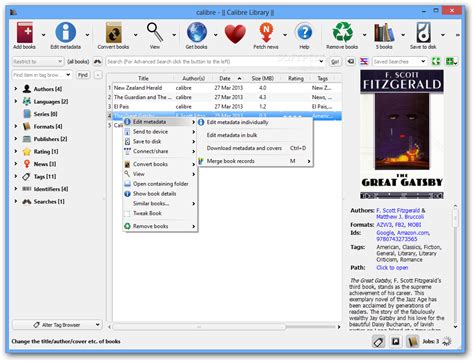Click the Save to disk icon

[423, 33]
